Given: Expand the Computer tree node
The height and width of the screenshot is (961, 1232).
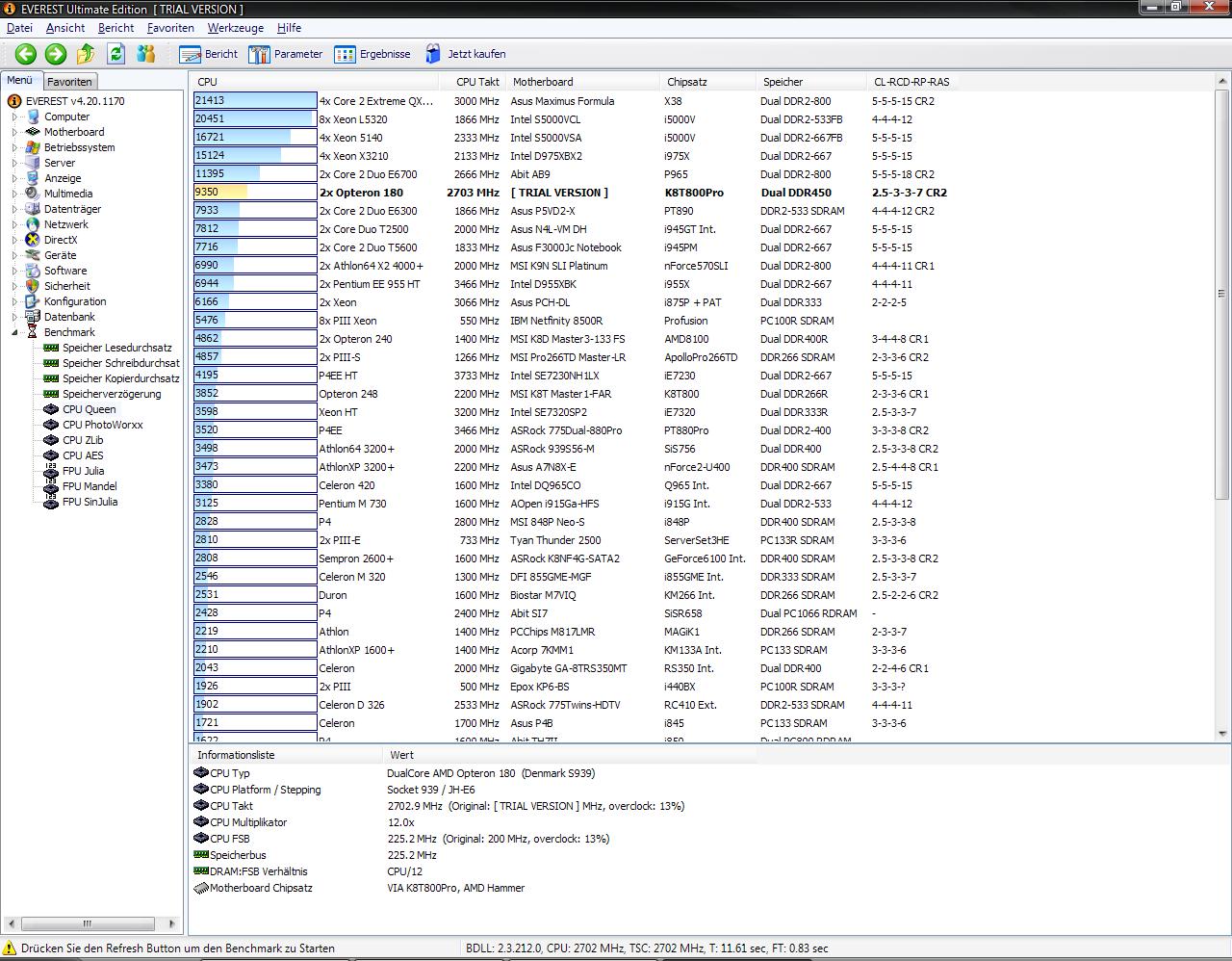Looking at the screenshot, I should pyautogui.click(x=14, y=117).
